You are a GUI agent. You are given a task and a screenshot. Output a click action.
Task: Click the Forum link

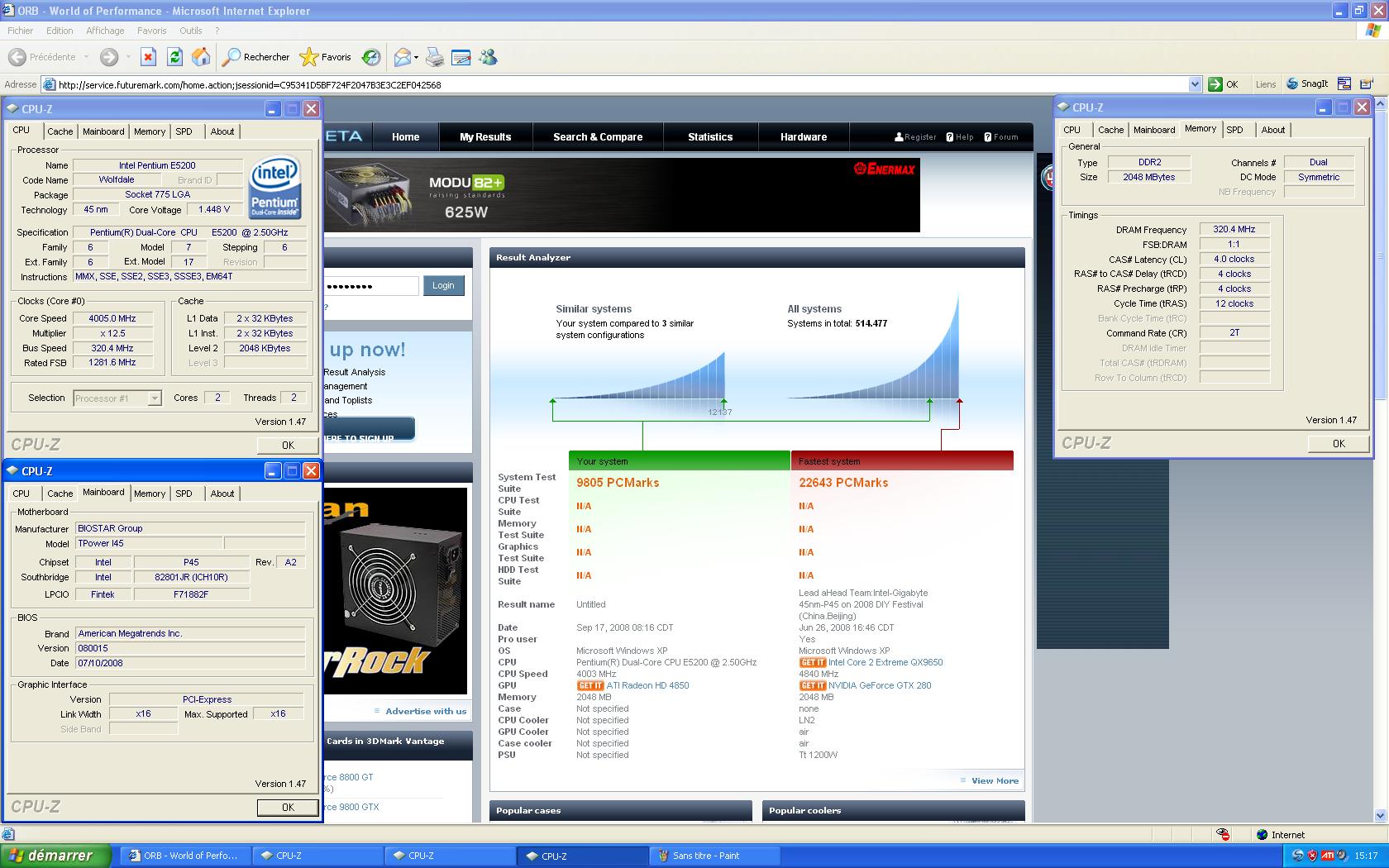click(x=1001, y=137)
